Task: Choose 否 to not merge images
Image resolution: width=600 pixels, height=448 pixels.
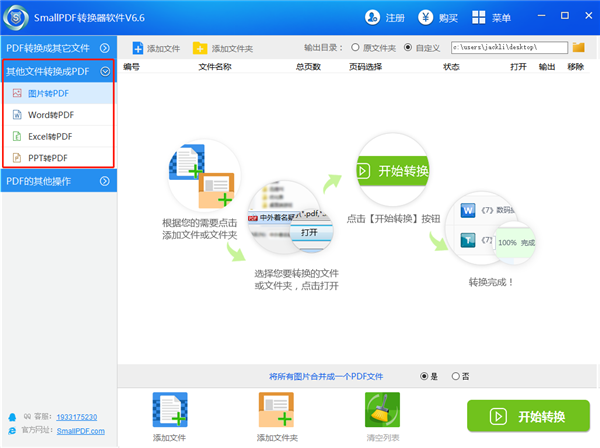Action: pyautogui.click(x=455, y=376)
